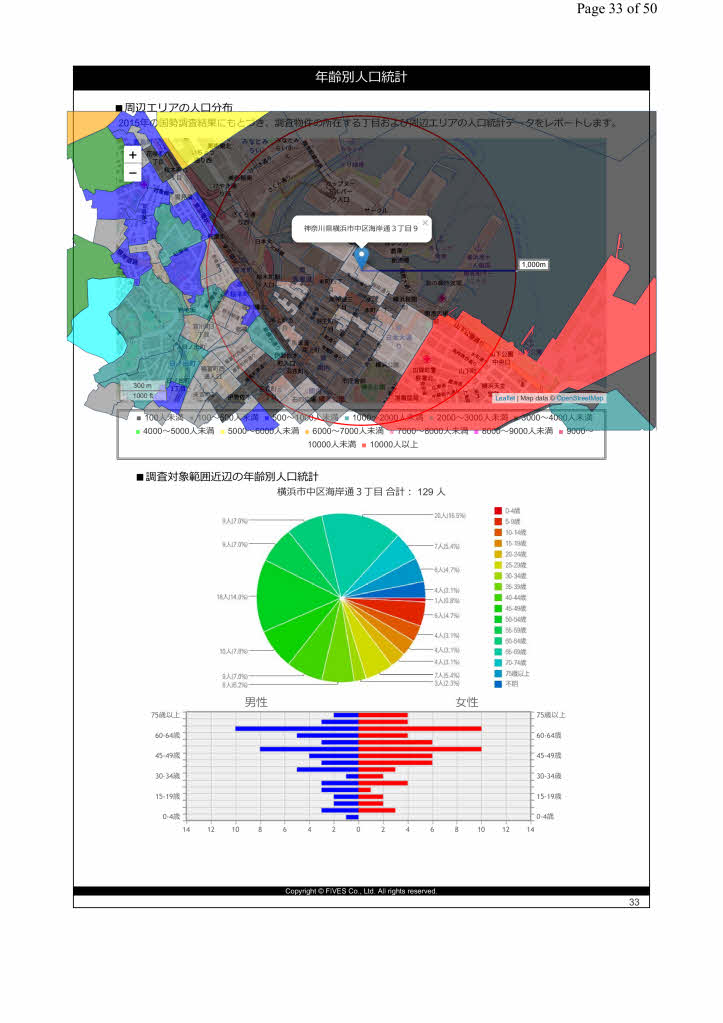Click the address text in map popup
The image size is (723, 1023).
click(360, 229)
